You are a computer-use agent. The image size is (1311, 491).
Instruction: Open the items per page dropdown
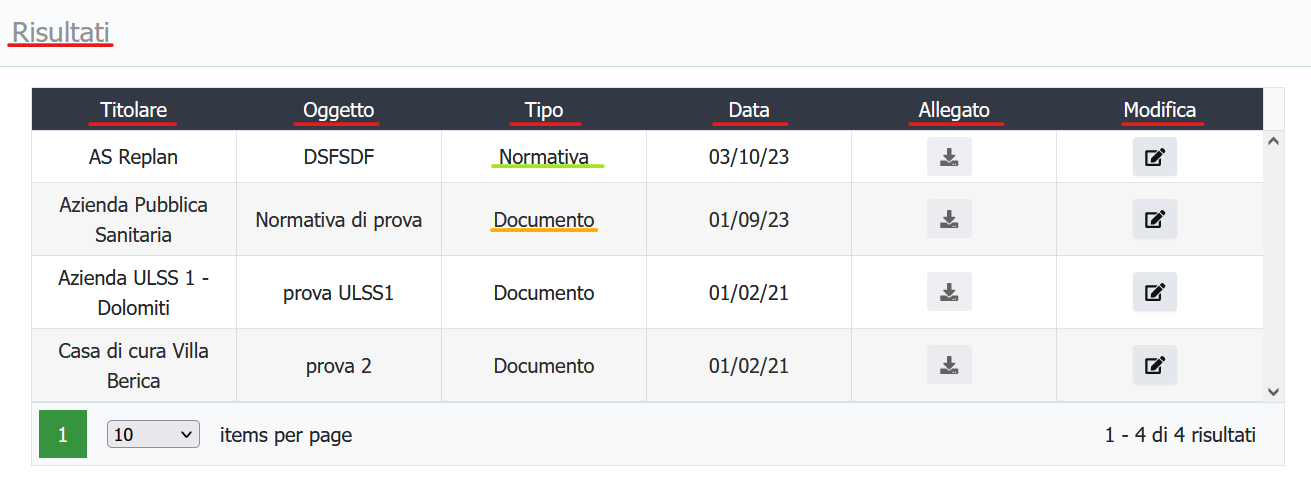[x=153, y=435]
